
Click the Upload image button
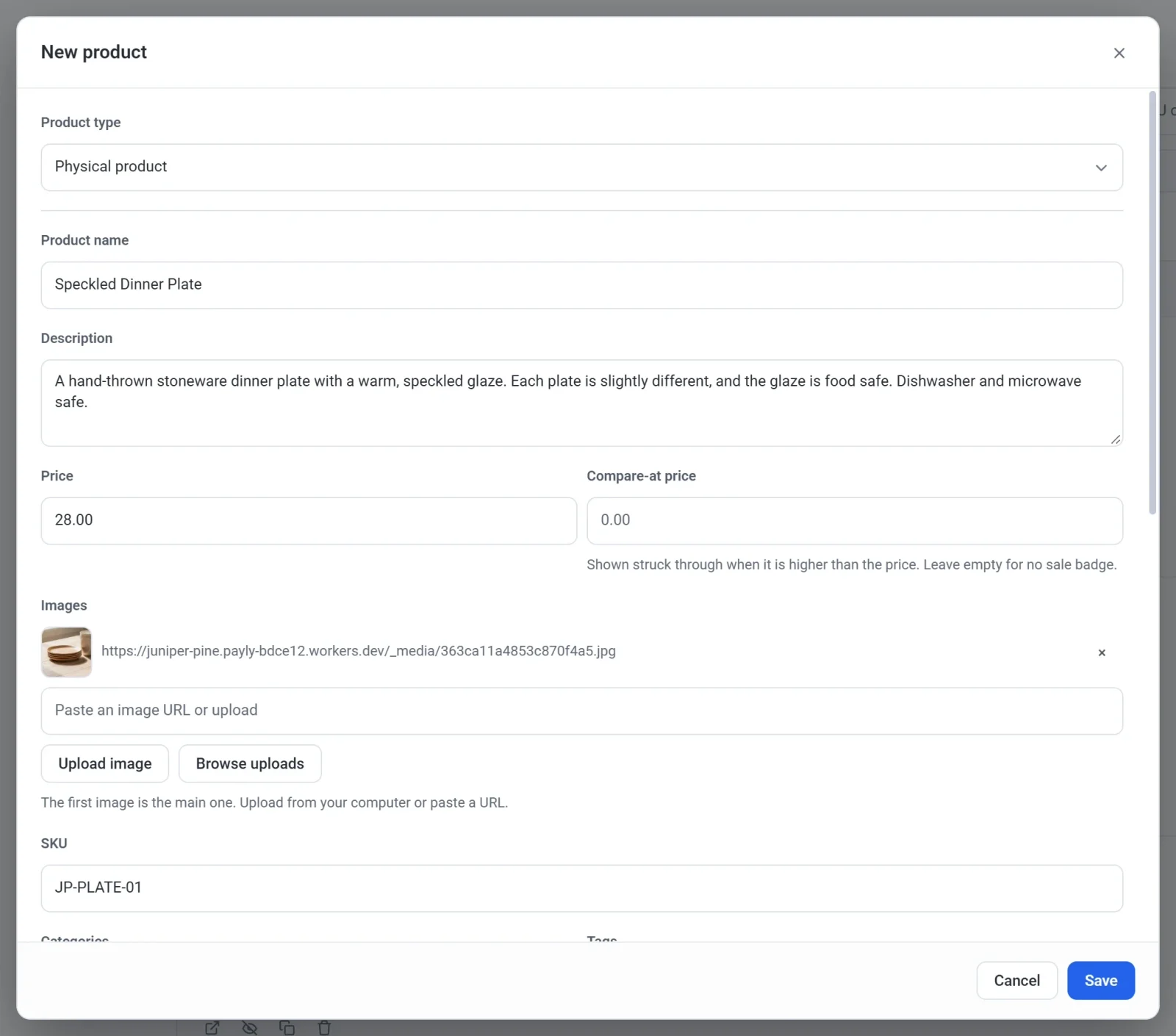105,763
